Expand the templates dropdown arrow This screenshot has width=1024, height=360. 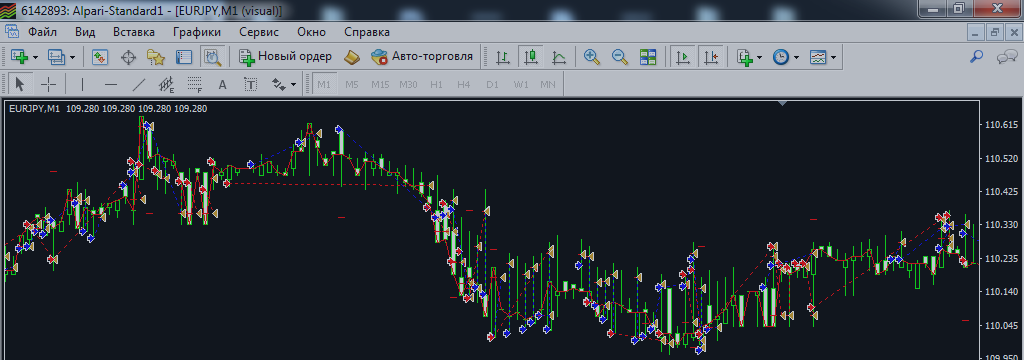(834, 57)
